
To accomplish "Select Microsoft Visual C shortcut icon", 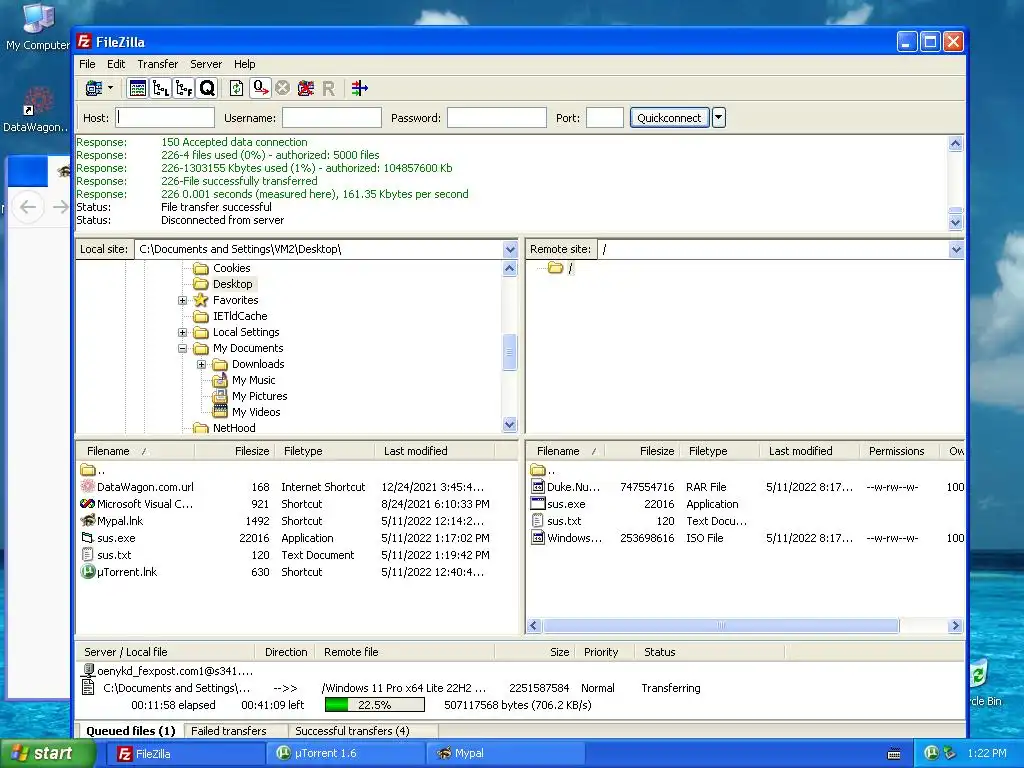I will pos(88,504).
